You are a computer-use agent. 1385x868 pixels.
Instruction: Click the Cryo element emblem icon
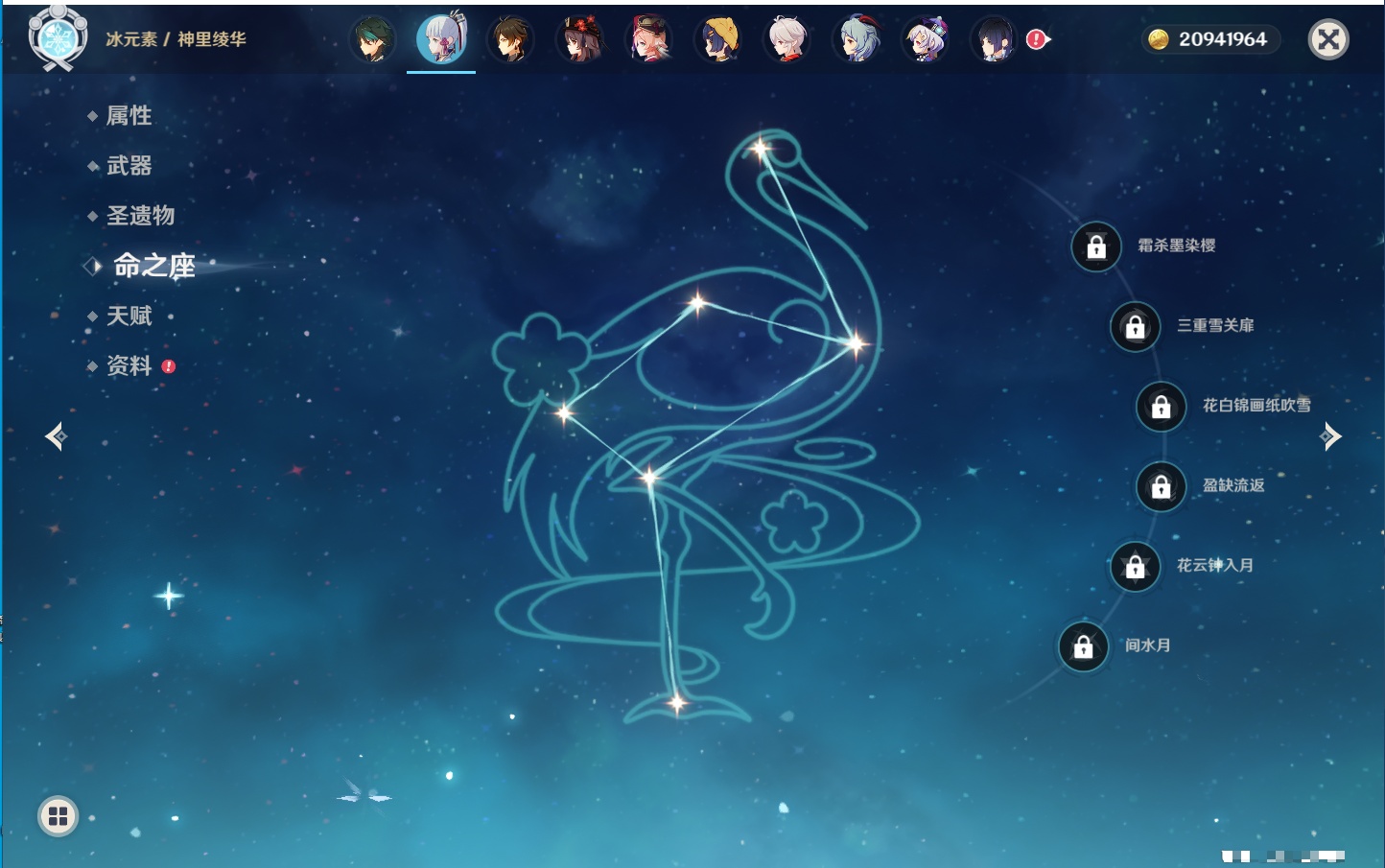coord(58,38)
